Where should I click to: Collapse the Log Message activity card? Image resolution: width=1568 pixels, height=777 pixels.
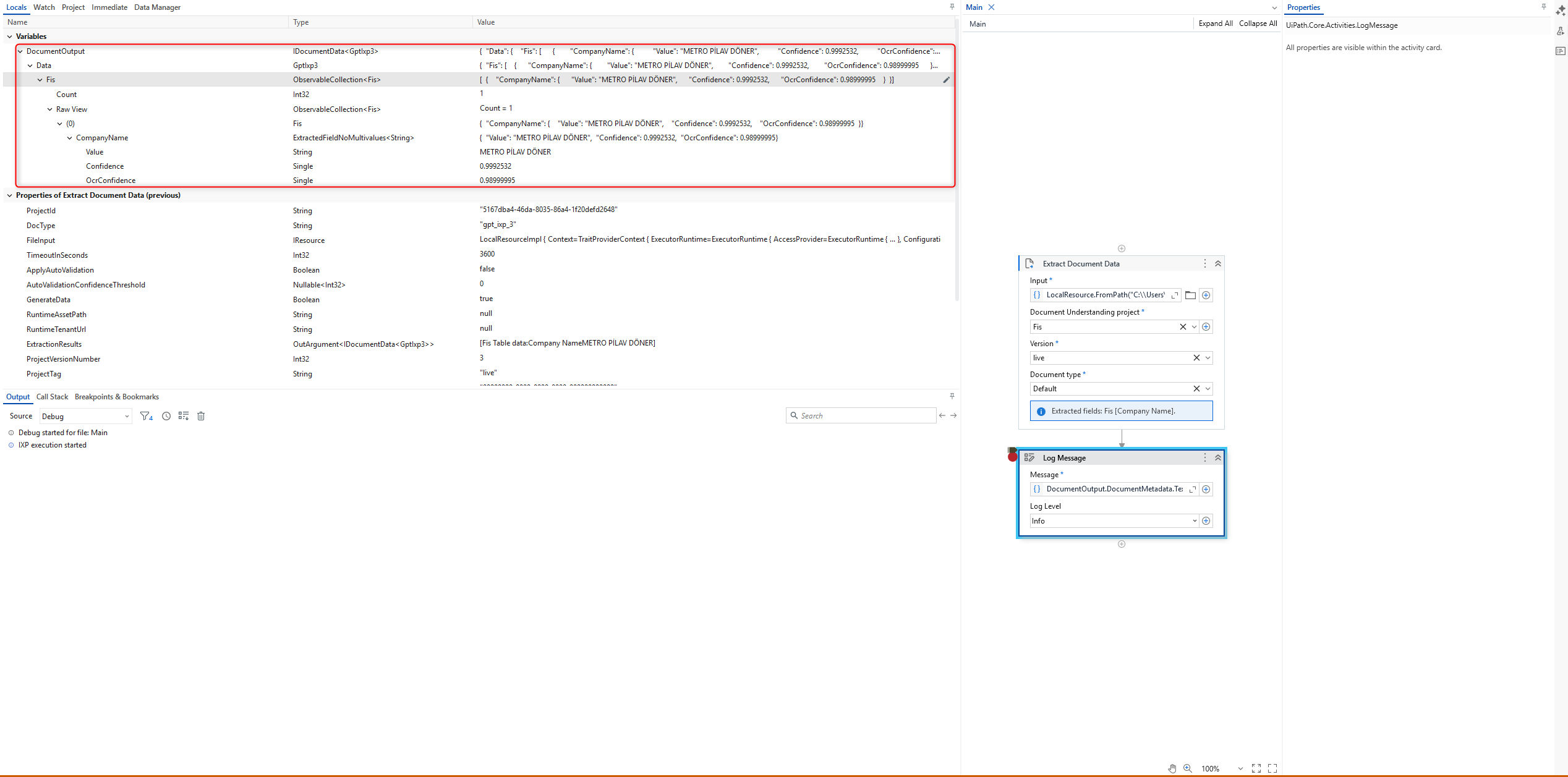click(1218, 457)
